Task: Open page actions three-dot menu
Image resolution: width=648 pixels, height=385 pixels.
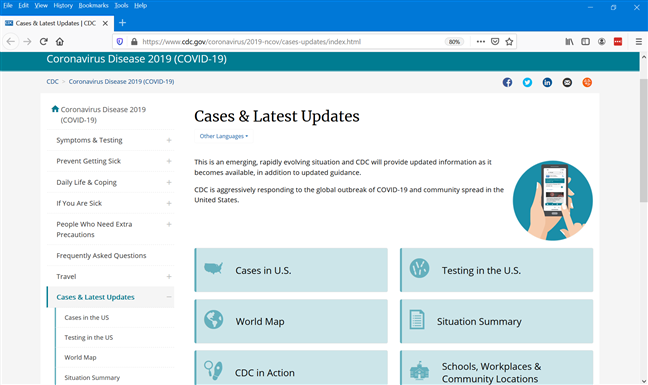Action: click(481, 42)
